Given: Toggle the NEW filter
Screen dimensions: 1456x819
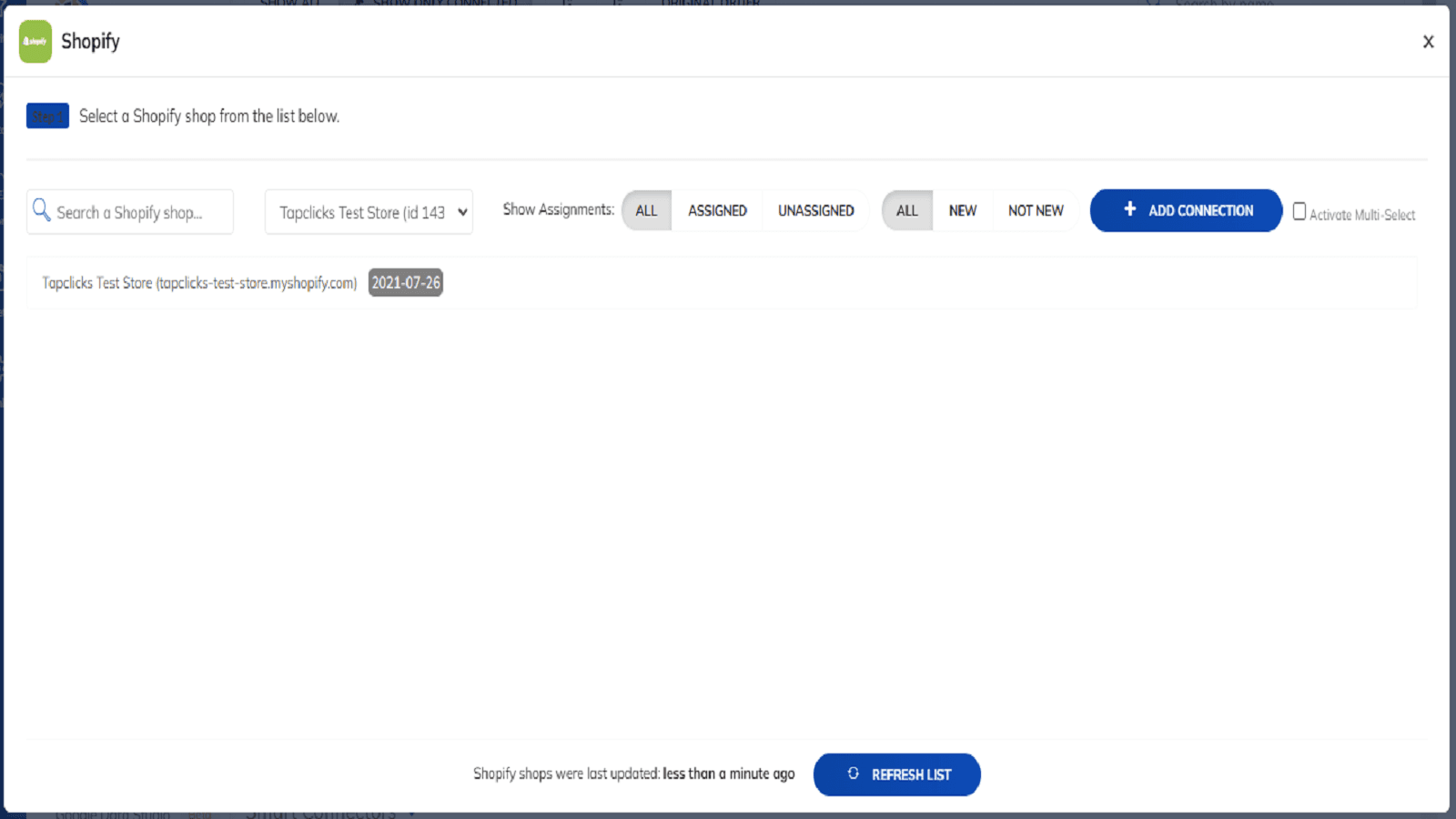Looking at the screenshot, I should (x=963, y=210).
